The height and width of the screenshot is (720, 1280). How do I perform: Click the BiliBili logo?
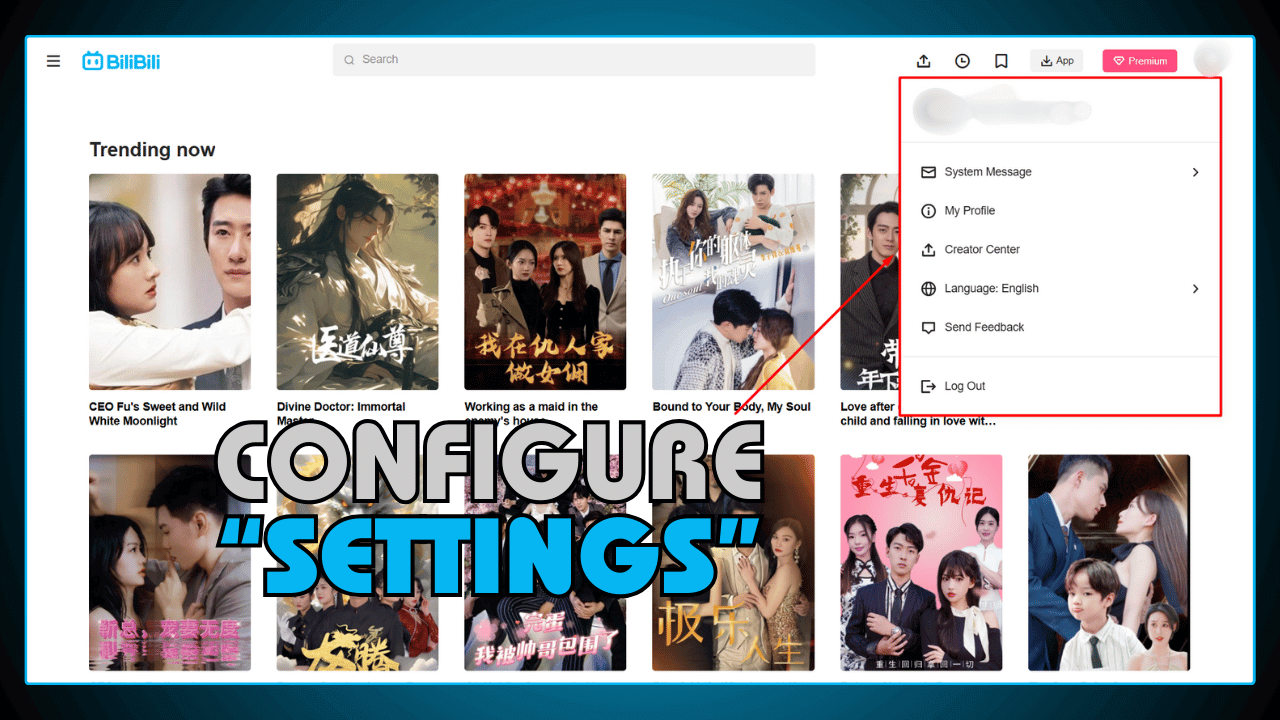pyautogui.click(x=121, y=61)
